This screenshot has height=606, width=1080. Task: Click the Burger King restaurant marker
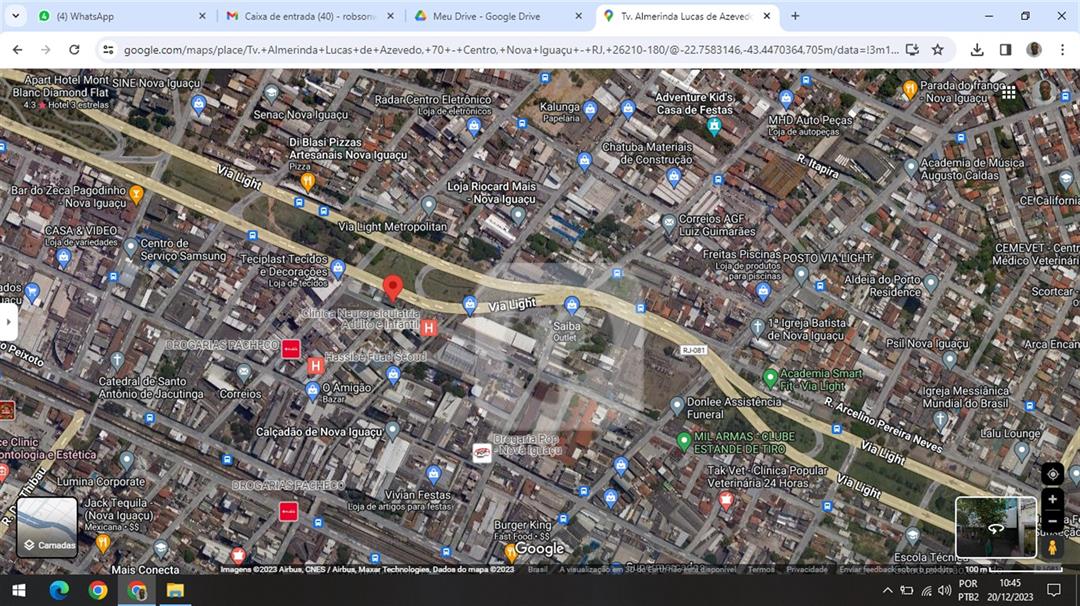coord(511,551)
